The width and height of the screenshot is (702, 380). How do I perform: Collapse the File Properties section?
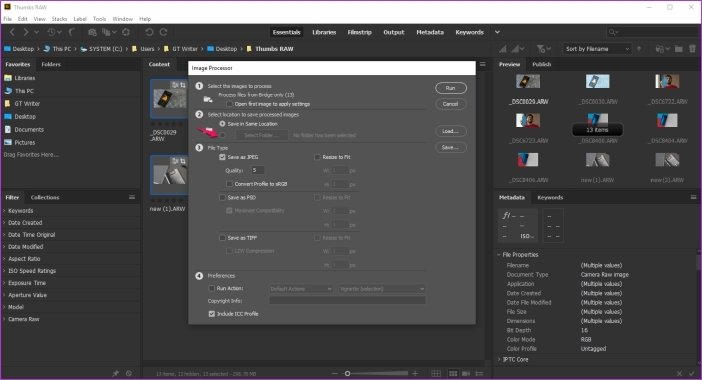pyautogui.click(x=499, y=255)
